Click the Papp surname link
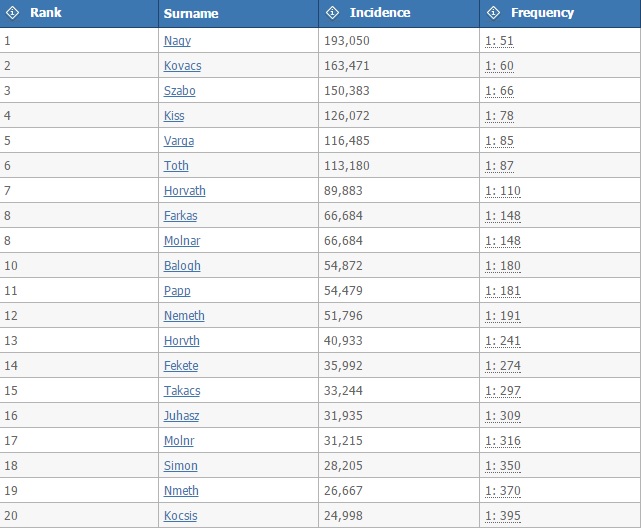This screenshot has height=528, width=641. [177, 291]
